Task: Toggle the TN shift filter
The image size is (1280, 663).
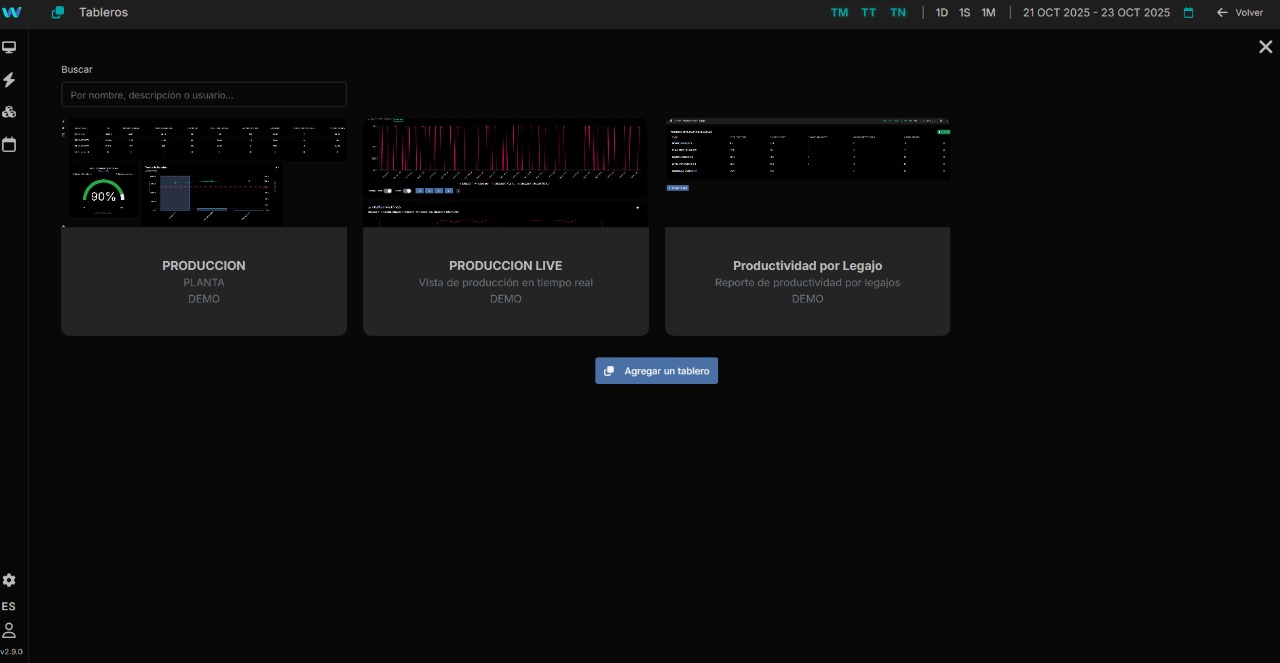Action: 898,13
